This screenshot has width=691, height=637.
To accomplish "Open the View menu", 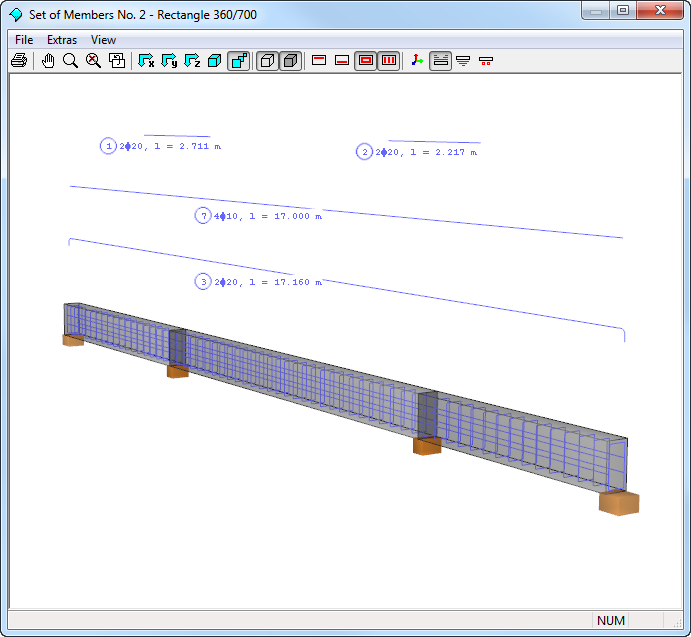I will [103, 40].
